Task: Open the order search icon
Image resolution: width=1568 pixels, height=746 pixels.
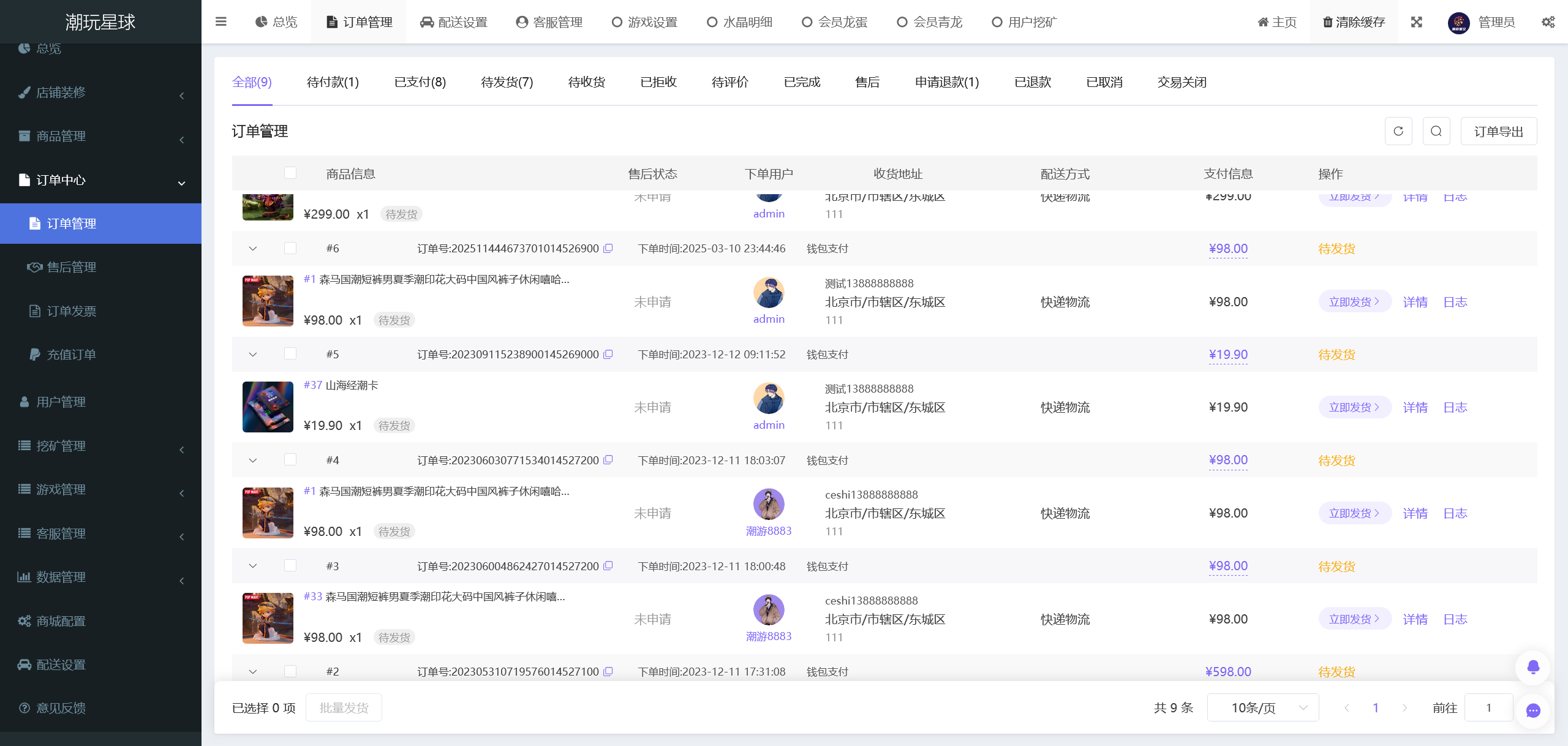Action: 1436,130
